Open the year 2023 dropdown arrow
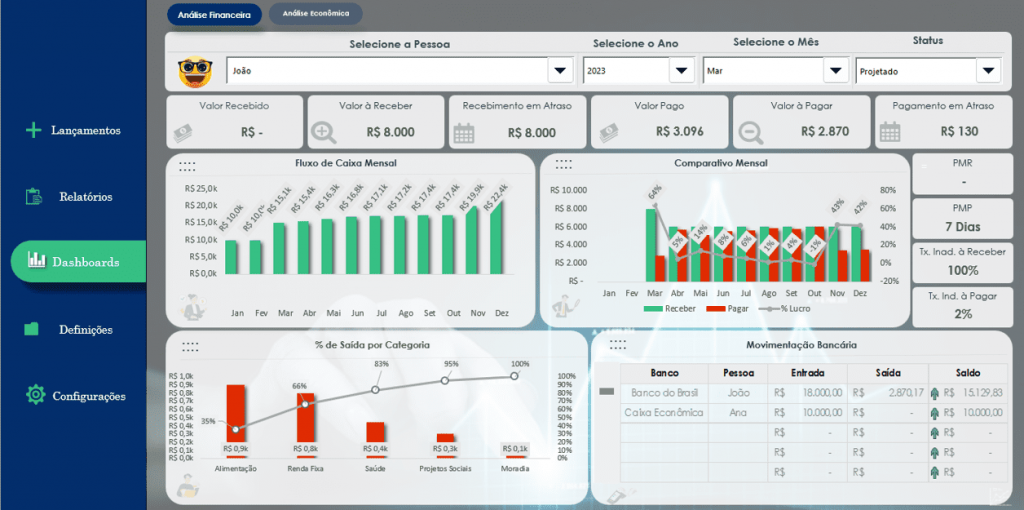Screen dimensions: 1024x510 click(x=682, y=71)
